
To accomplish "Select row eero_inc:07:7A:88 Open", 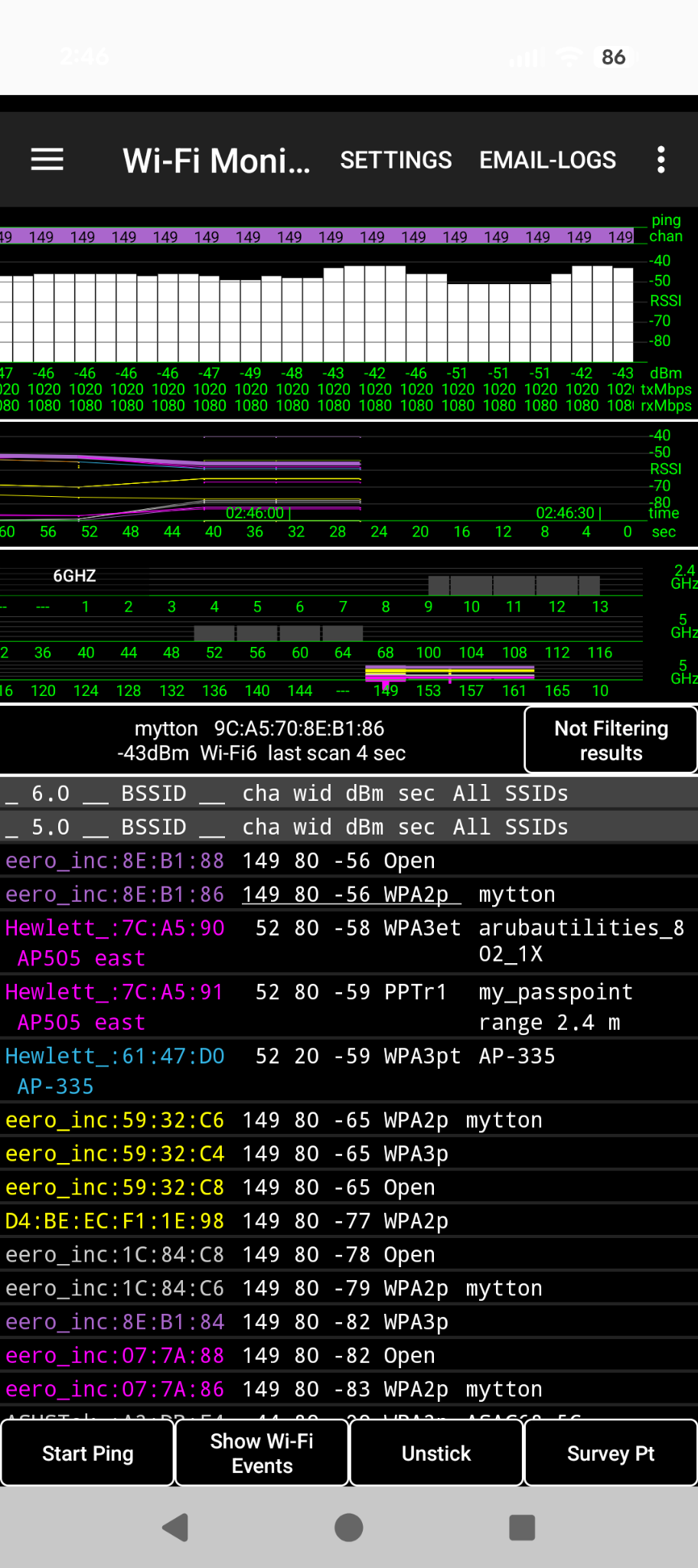I will point(349,1356).
